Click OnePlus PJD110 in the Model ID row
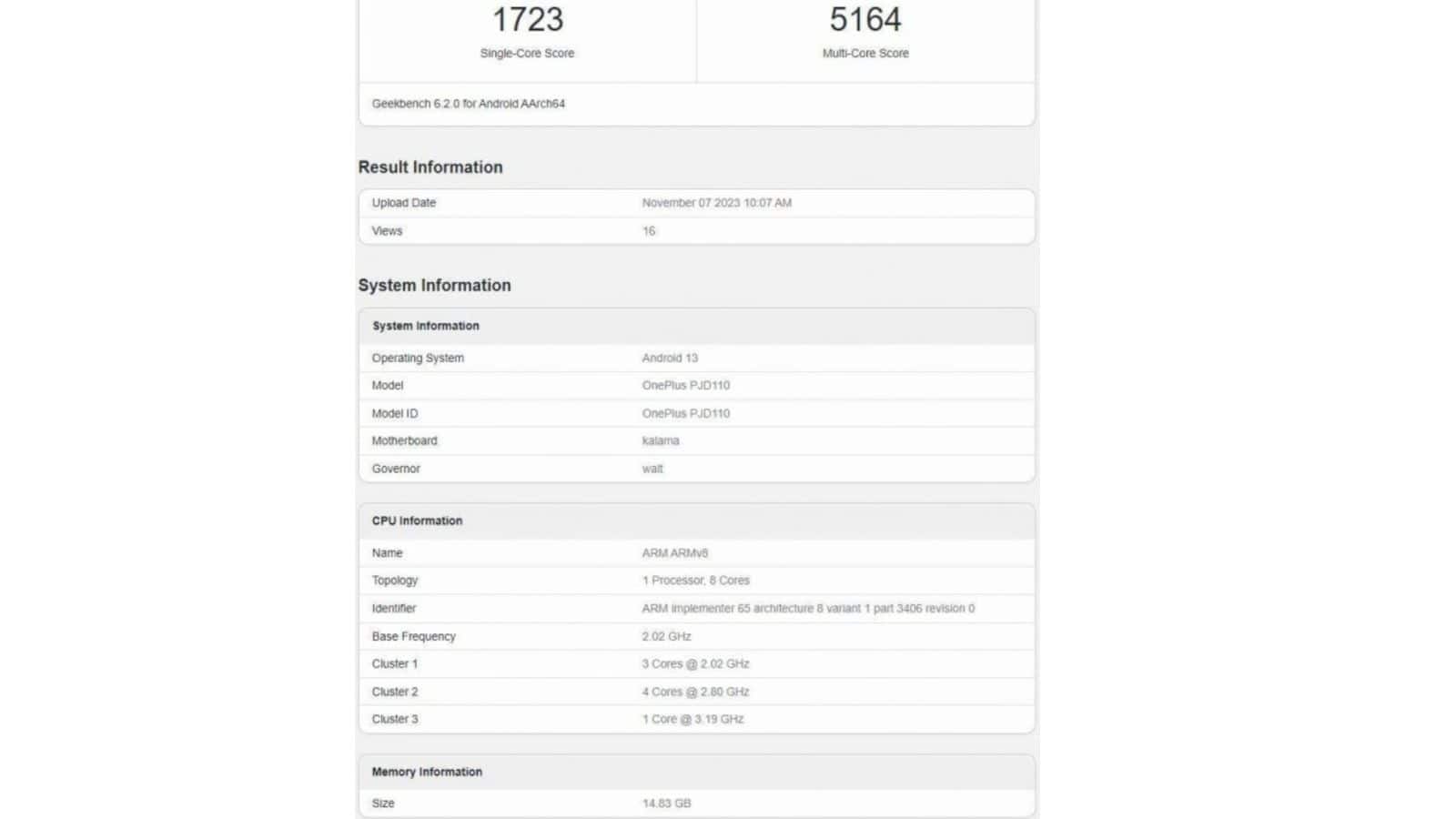Screen dimensions: 1456x819 [x=686, y=413]
